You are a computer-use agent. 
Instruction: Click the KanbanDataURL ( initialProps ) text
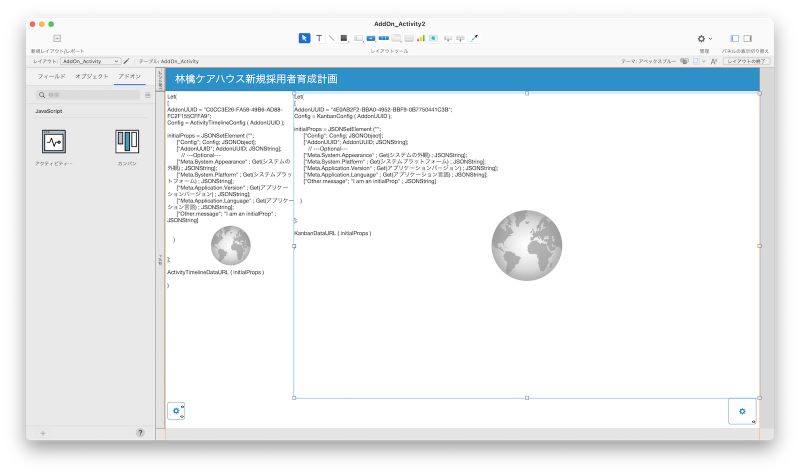[x=333, y=233]
